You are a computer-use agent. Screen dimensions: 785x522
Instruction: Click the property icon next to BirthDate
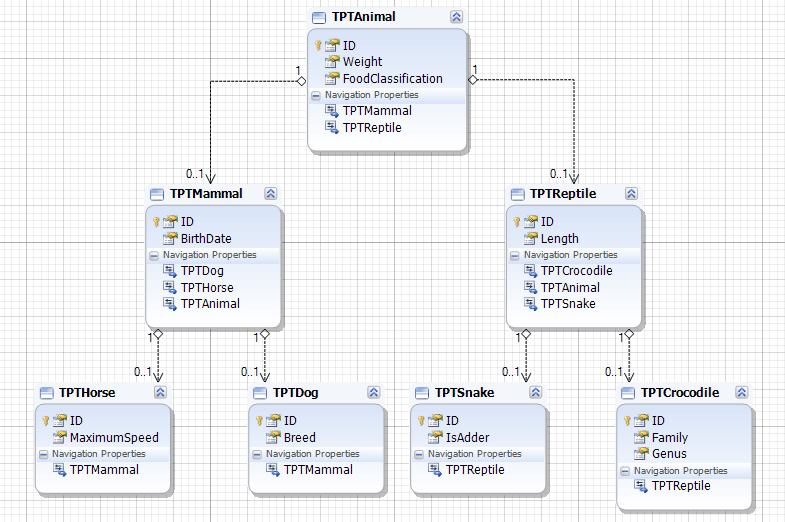170,238
